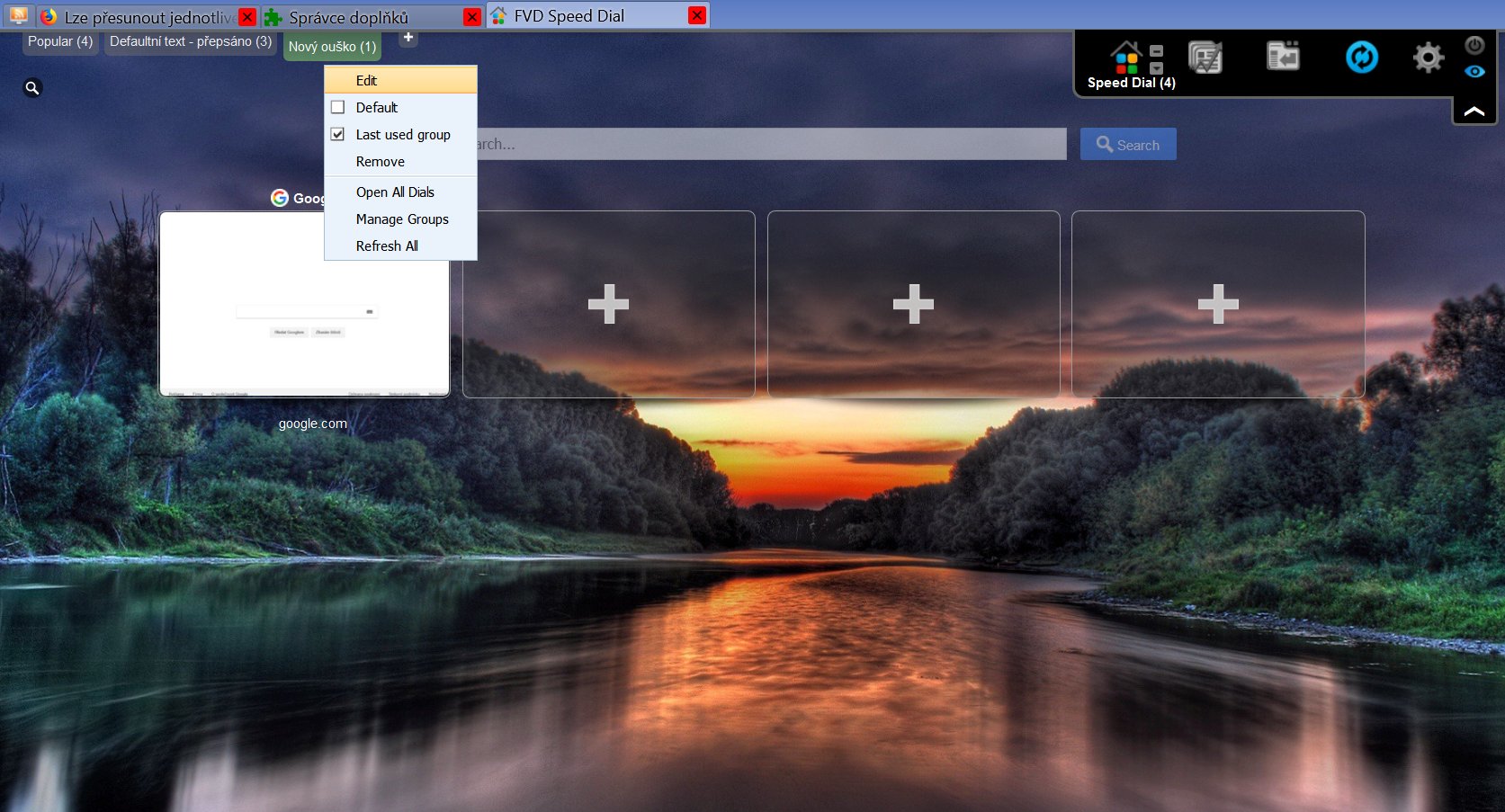The image size is (1505, 812).
Task: Uncheck Last used group option
Action: point(338,134)
